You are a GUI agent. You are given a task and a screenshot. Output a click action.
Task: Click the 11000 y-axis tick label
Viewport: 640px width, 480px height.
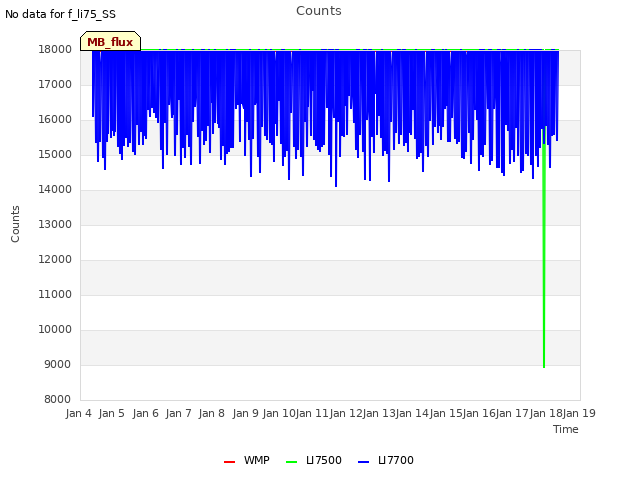pos(55,295)
